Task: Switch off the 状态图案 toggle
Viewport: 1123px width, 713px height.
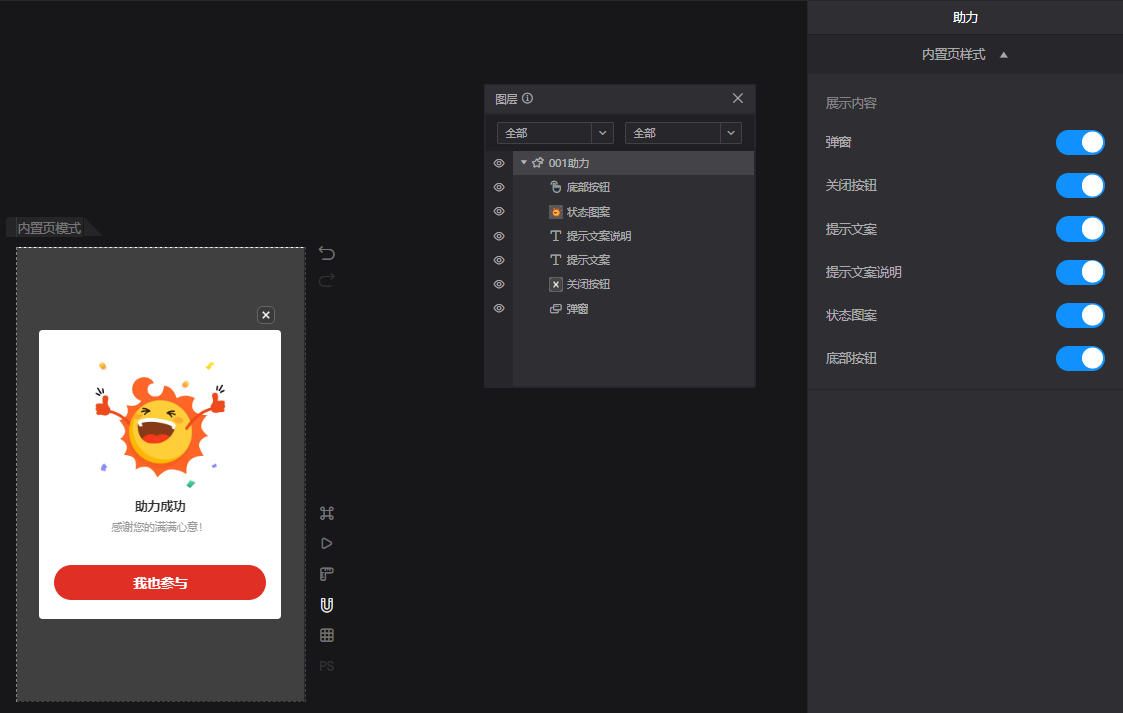Action: (x=1080, y=315)
